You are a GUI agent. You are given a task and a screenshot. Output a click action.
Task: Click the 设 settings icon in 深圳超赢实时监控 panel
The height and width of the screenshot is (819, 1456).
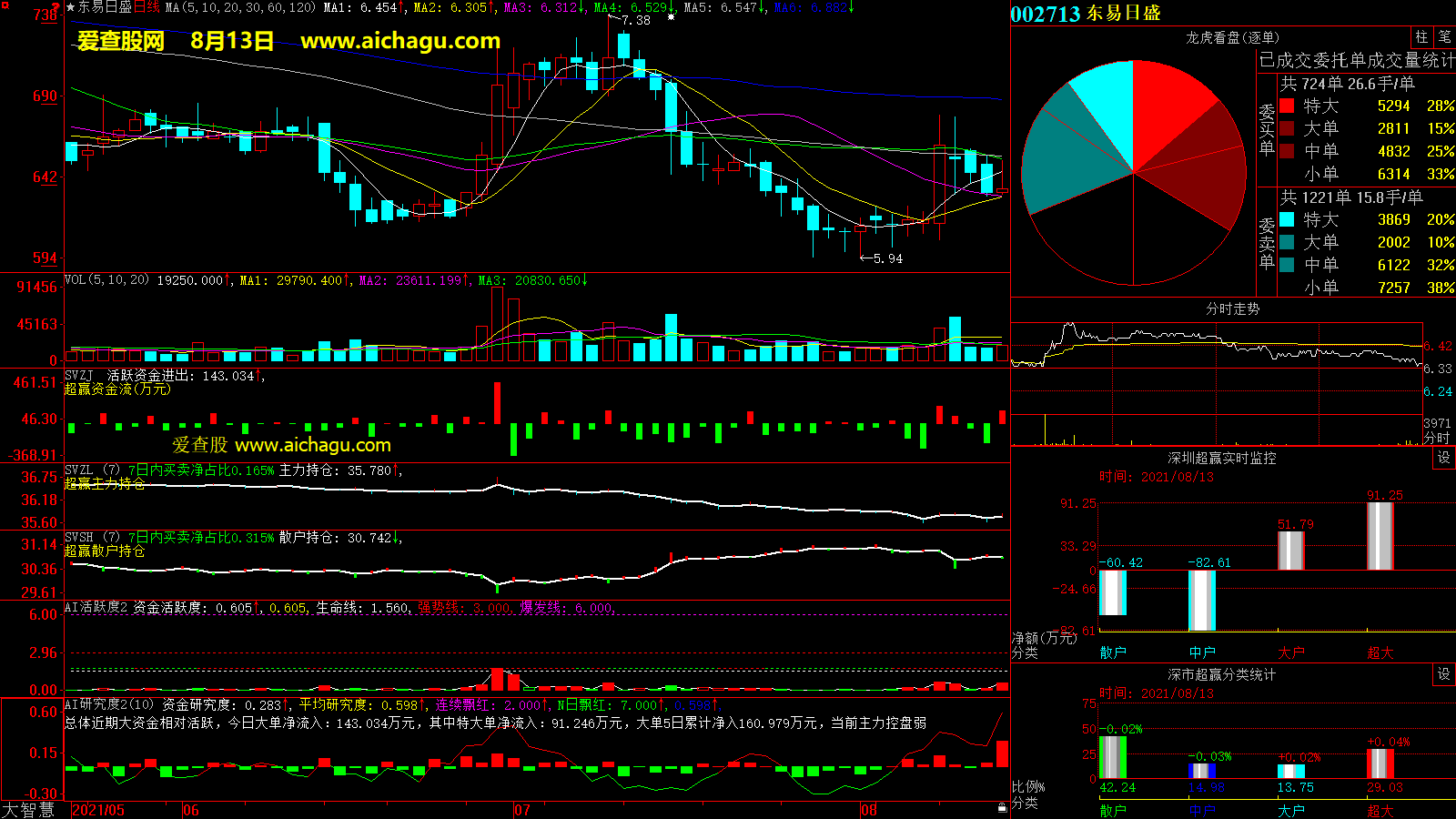click(x=1444, y=458)
